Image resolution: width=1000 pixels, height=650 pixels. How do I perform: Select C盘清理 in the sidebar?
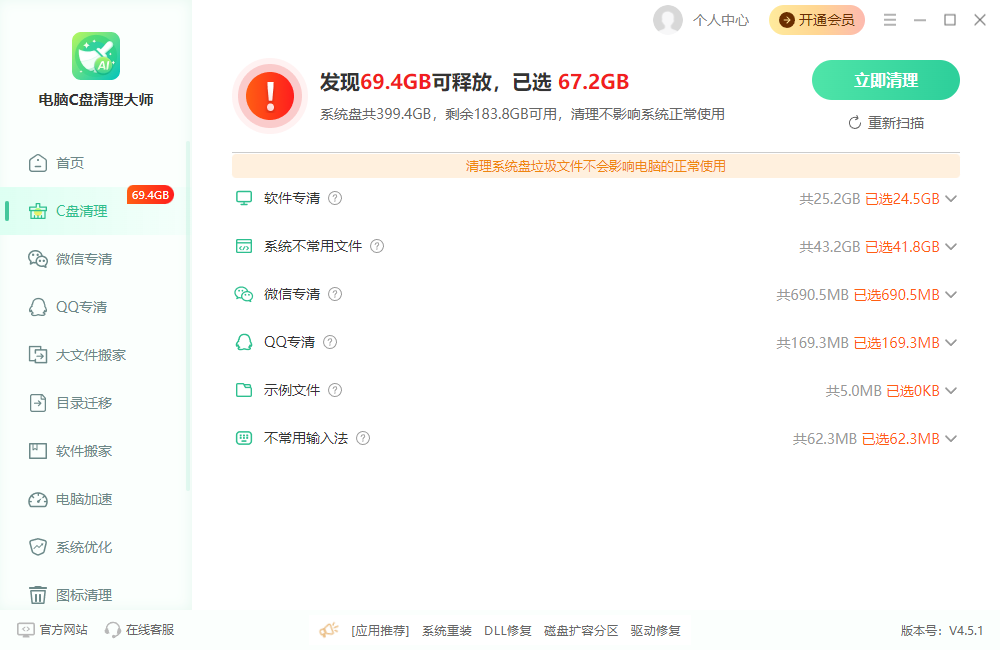pyautogui.click(x=94, y=211)
